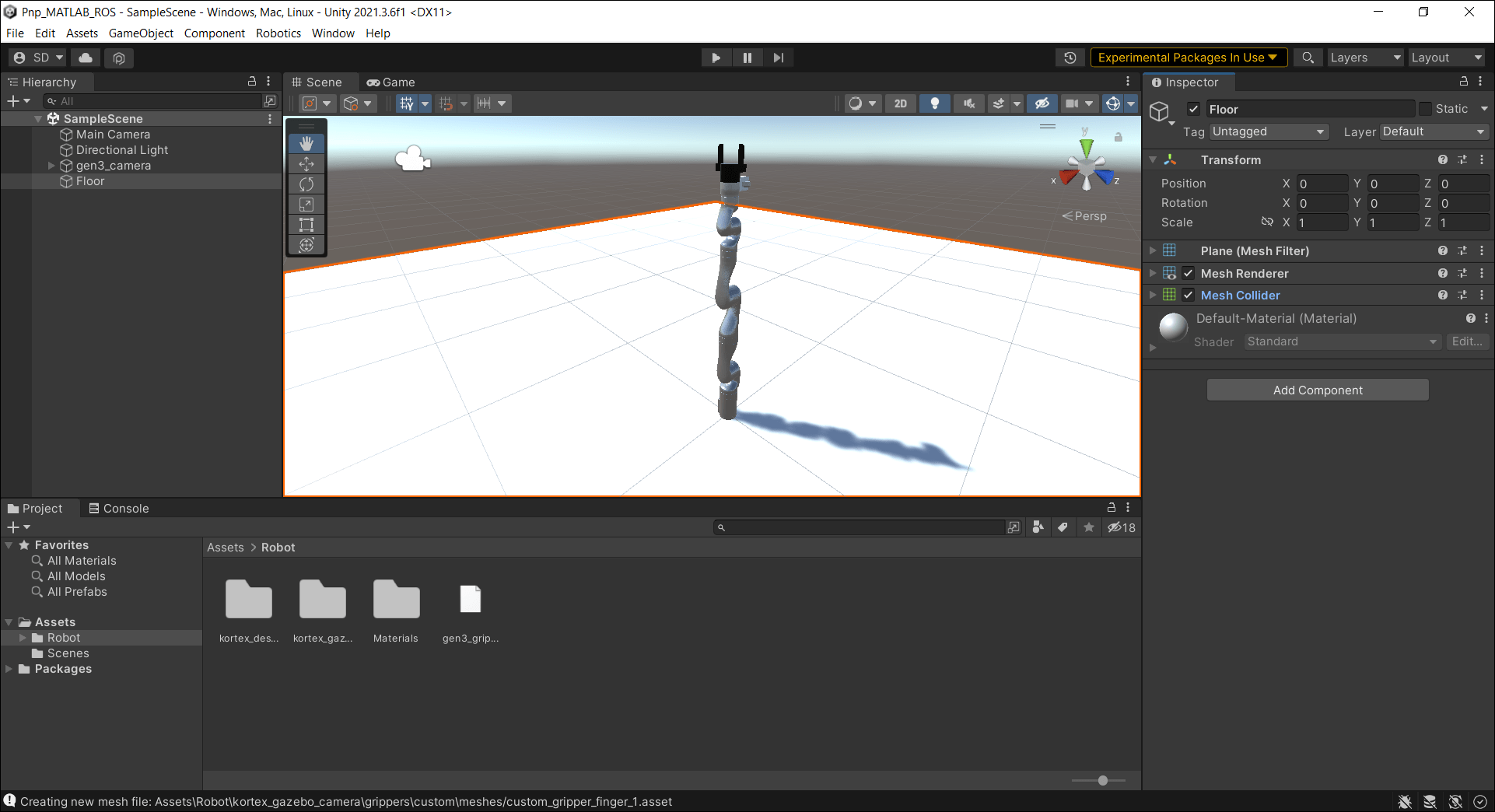Disable the Mesh Renderer component checkbox
Viewport: 1495px width, 812px height.
(x=1188, y=273)
